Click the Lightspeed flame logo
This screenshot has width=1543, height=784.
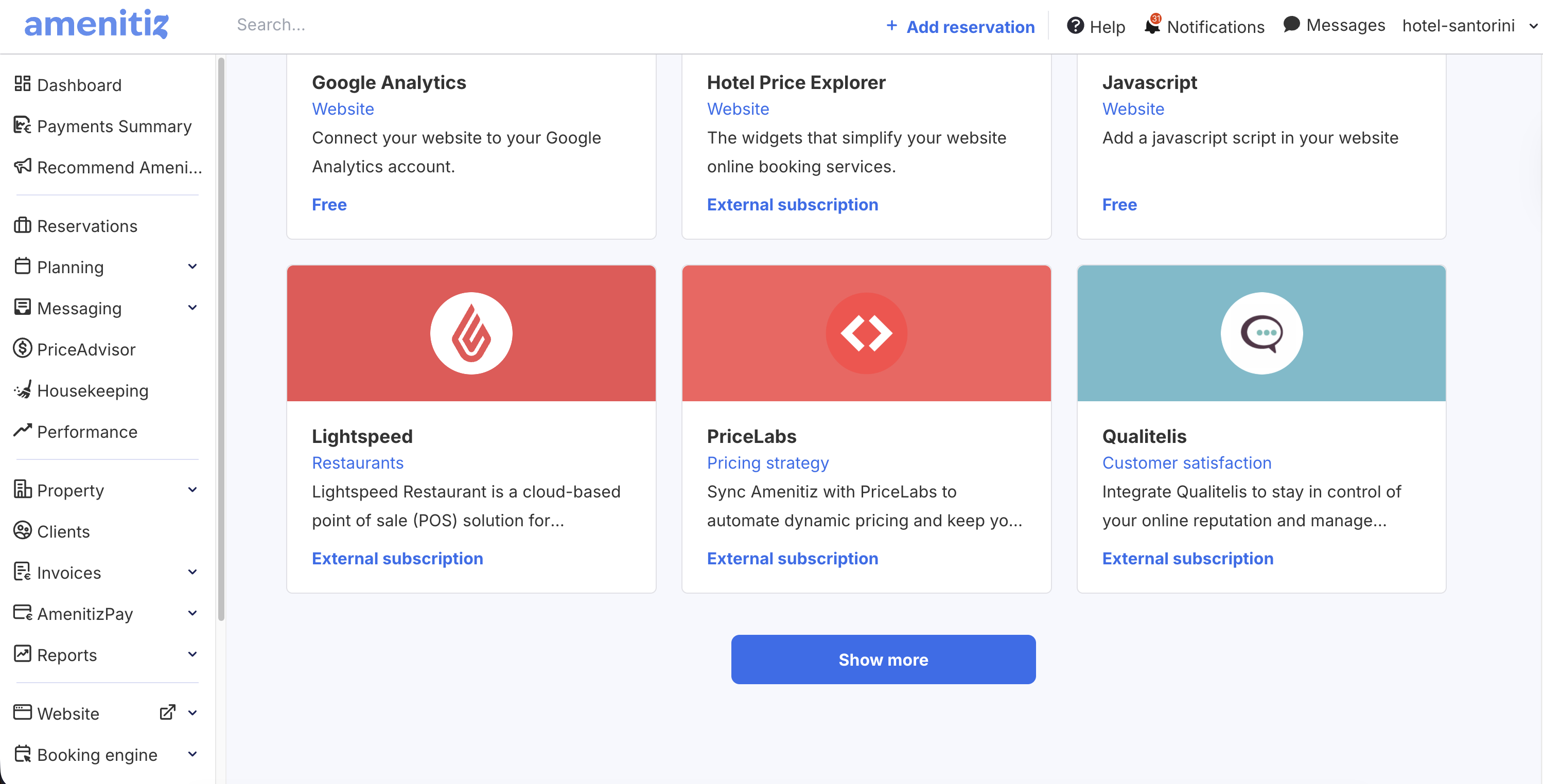tap(471, 333)
